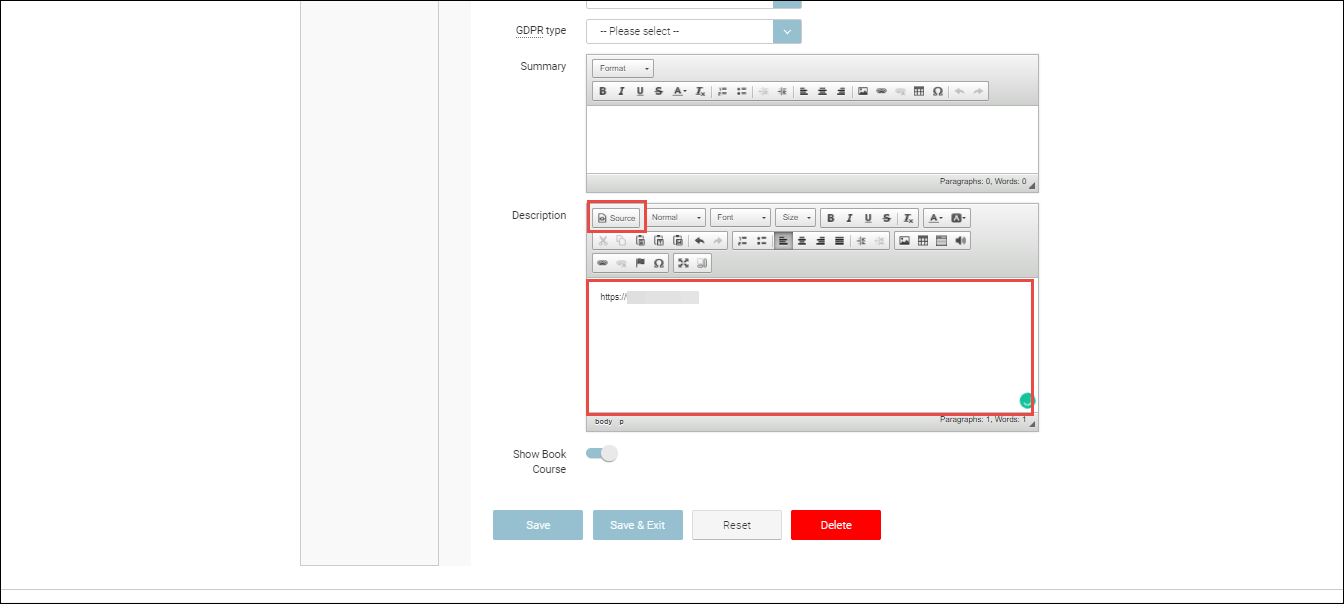
Task: Open Font dropdown in Description editor
Action: click(x=740, y=218)
